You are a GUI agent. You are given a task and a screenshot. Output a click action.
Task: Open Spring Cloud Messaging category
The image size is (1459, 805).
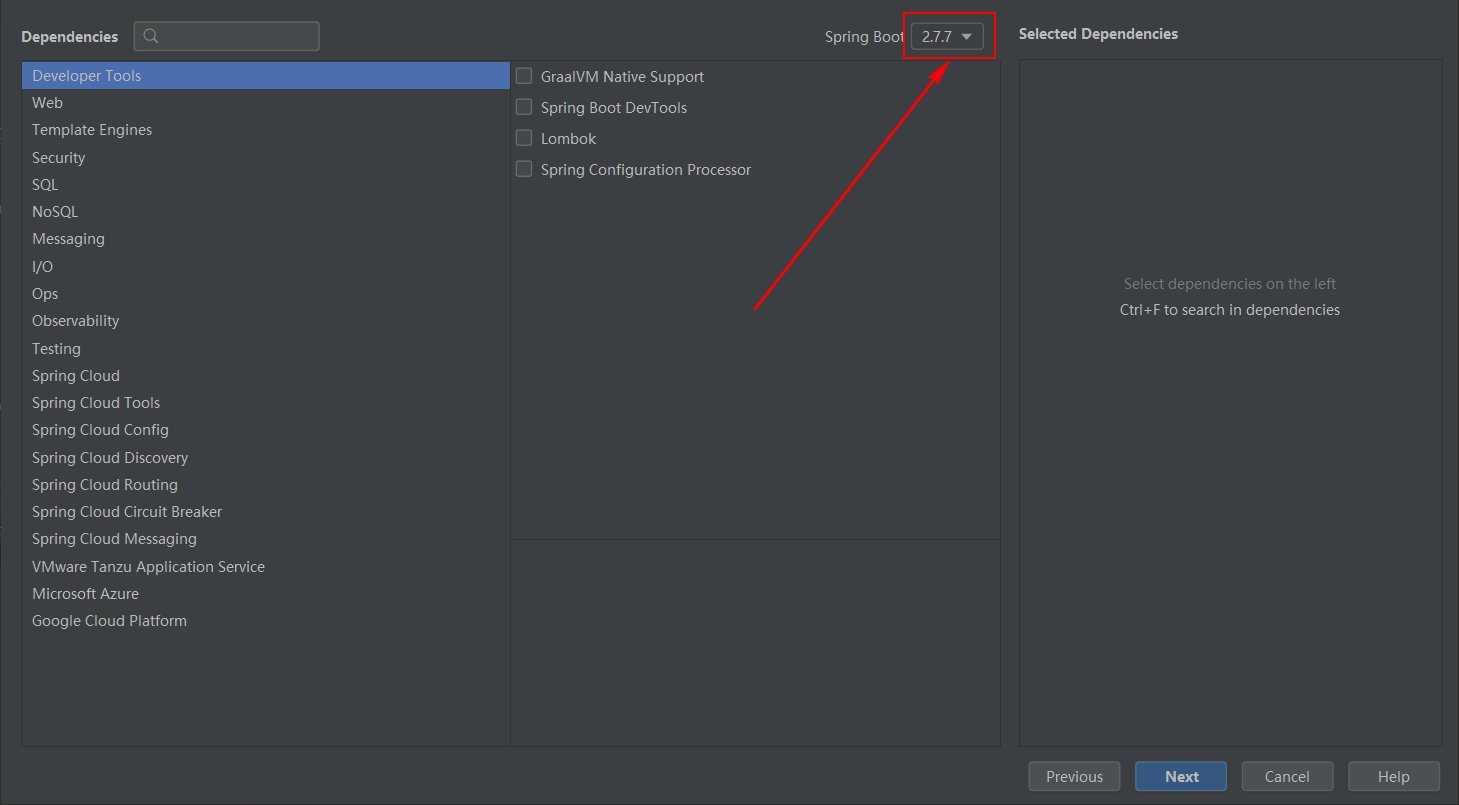(x=266, y=539)
